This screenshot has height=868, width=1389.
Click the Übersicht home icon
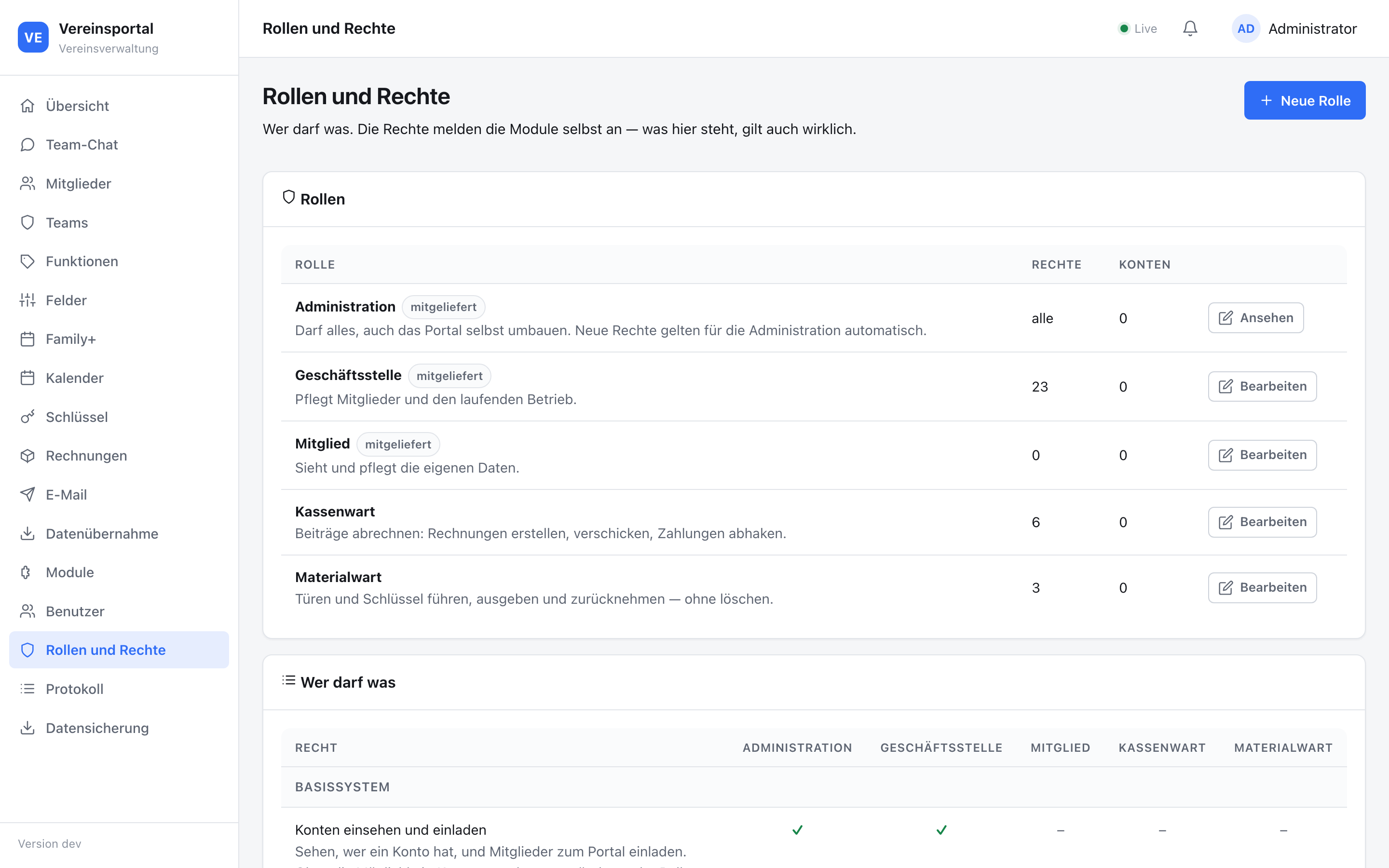(x=27, y=106)
